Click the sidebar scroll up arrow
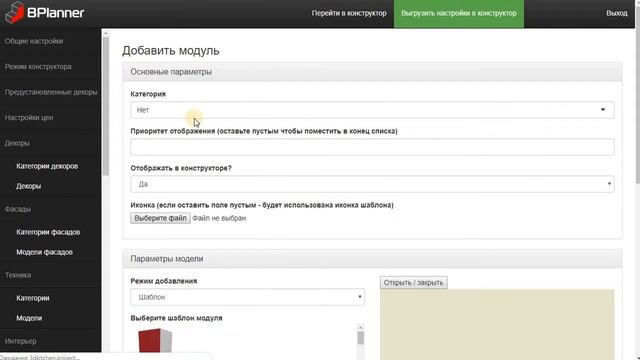640x360 pixels. (x=106, y=33)
